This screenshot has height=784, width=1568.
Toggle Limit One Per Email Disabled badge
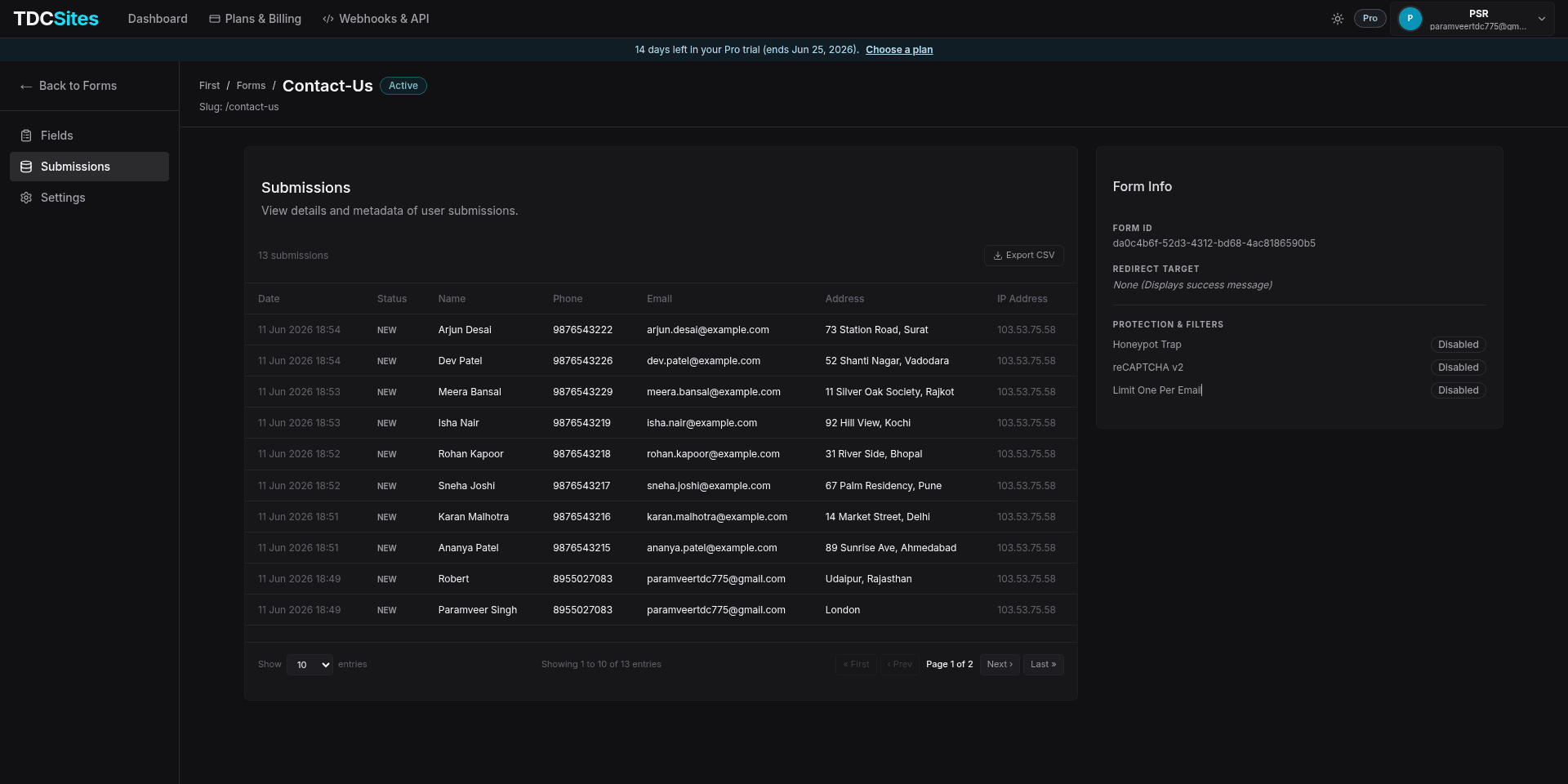(x=1458, y=390)
